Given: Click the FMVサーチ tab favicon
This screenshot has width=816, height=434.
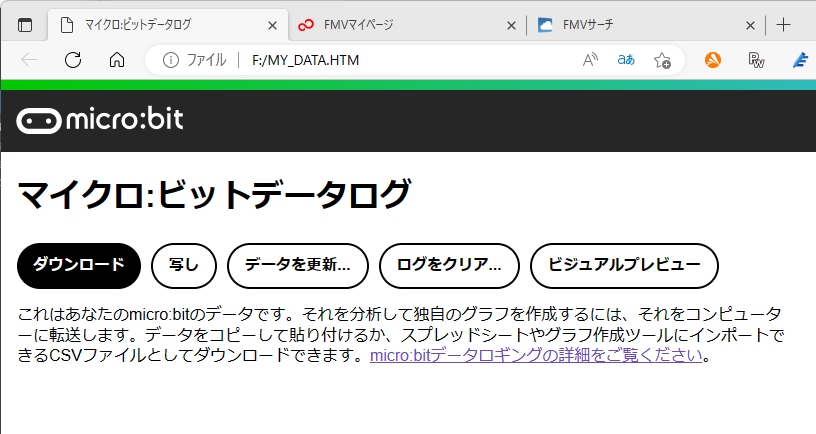Looking at the screenshot, I should [545, 25].
